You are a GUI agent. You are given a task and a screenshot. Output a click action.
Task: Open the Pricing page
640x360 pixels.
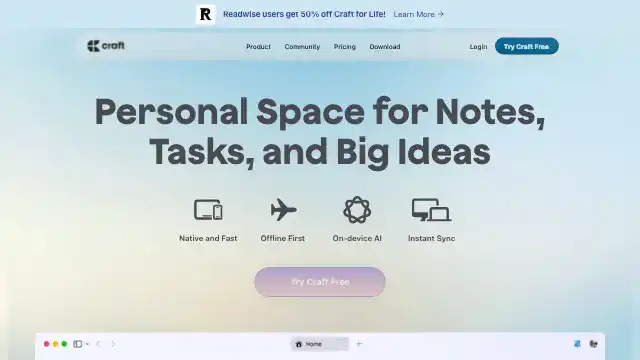[344, 47]
